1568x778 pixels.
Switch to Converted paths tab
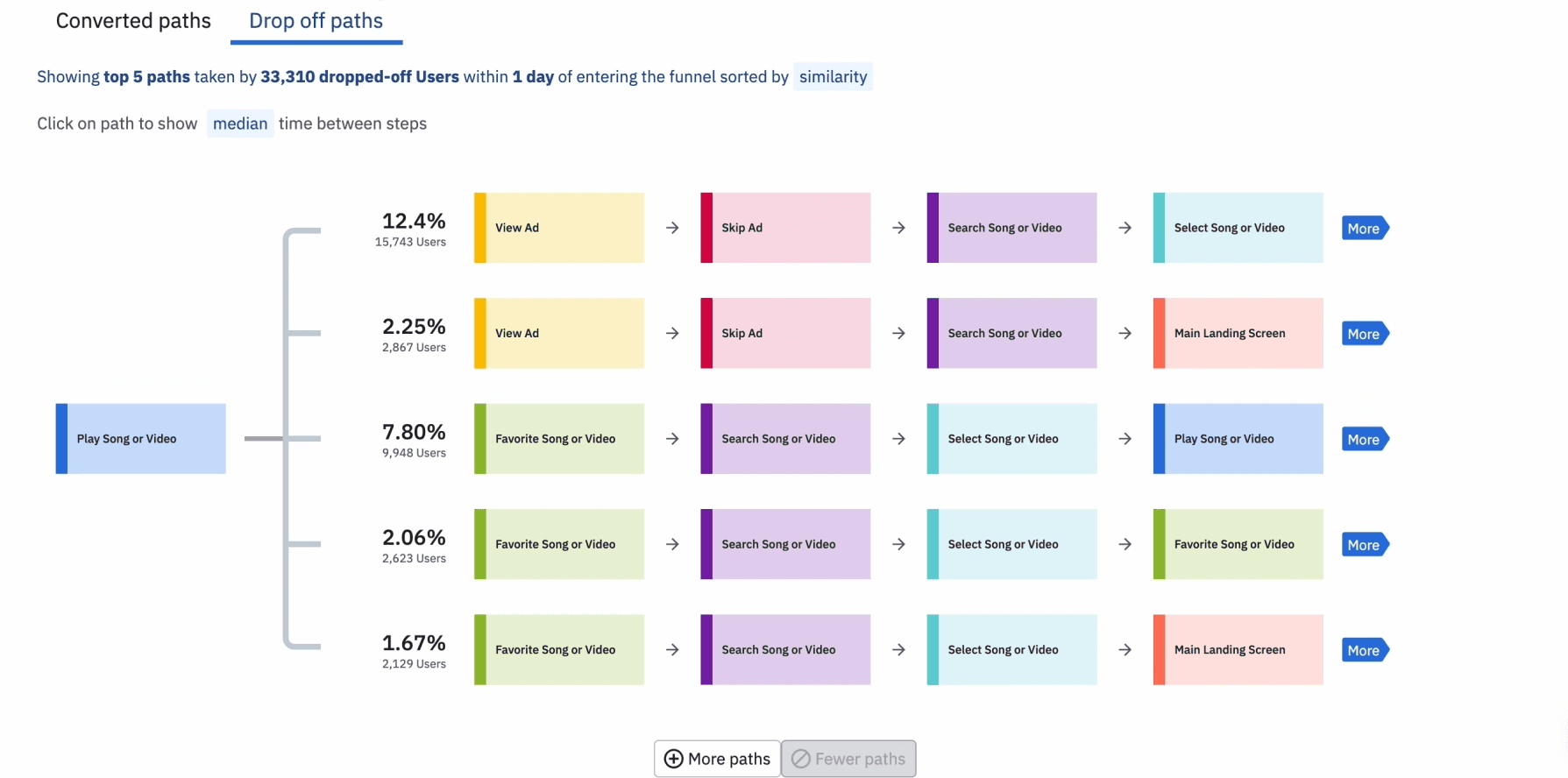tap(133, 21)
